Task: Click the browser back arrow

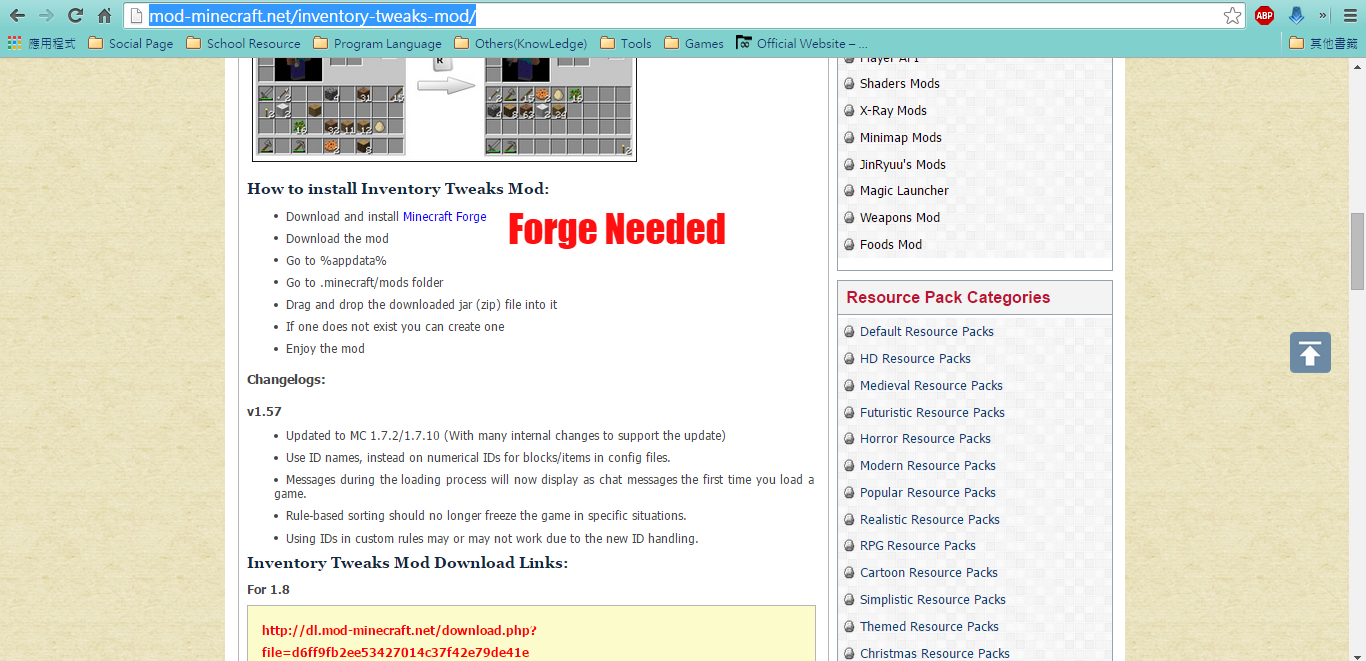Action: click(x=17, y=15)
